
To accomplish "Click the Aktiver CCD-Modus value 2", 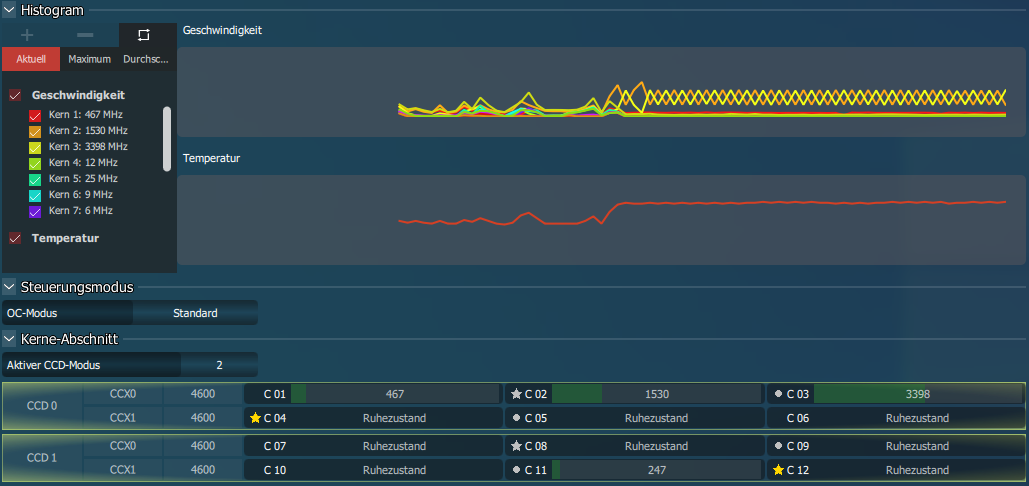I will (219, 365).
